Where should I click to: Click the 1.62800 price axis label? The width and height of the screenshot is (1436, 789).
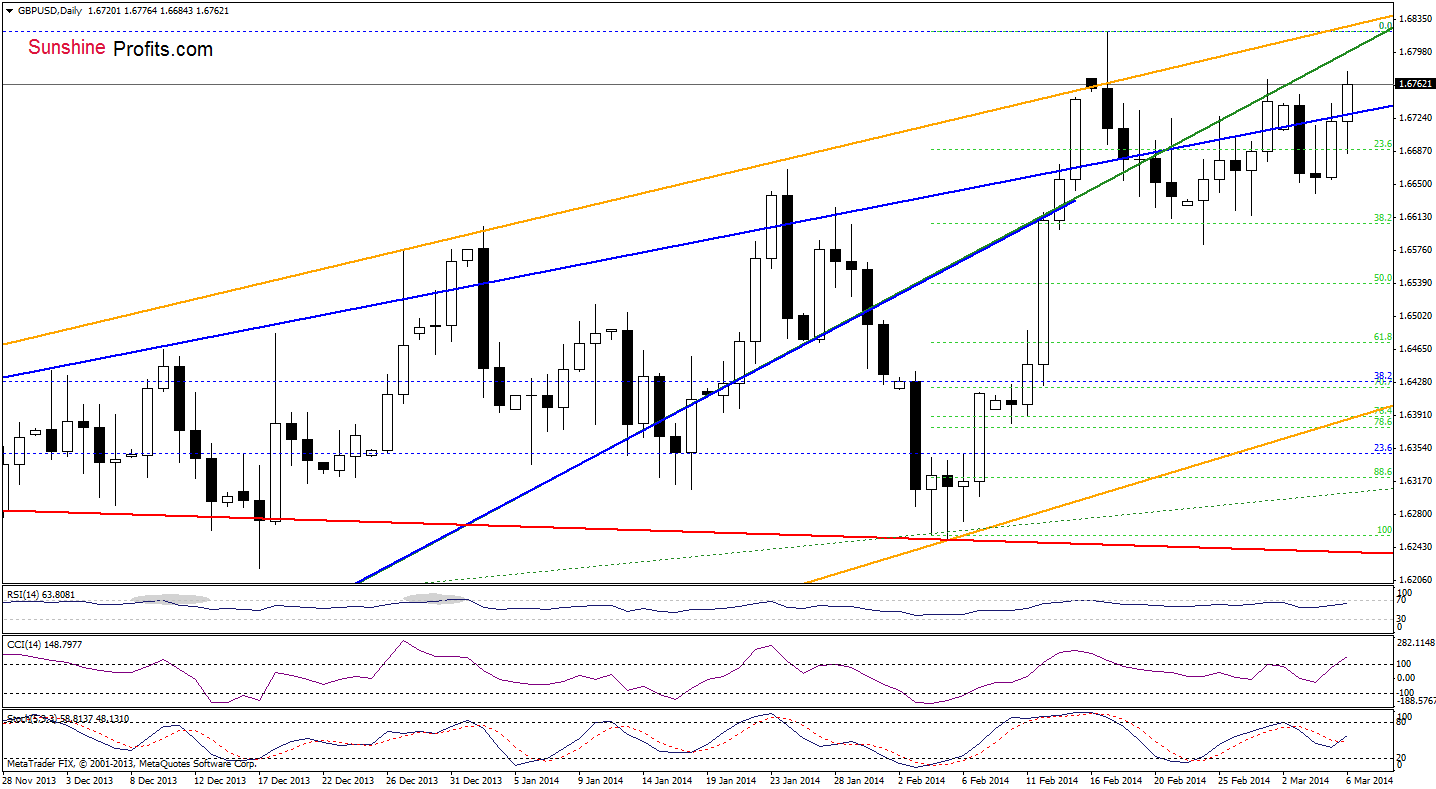click(x=1415, y=514)
